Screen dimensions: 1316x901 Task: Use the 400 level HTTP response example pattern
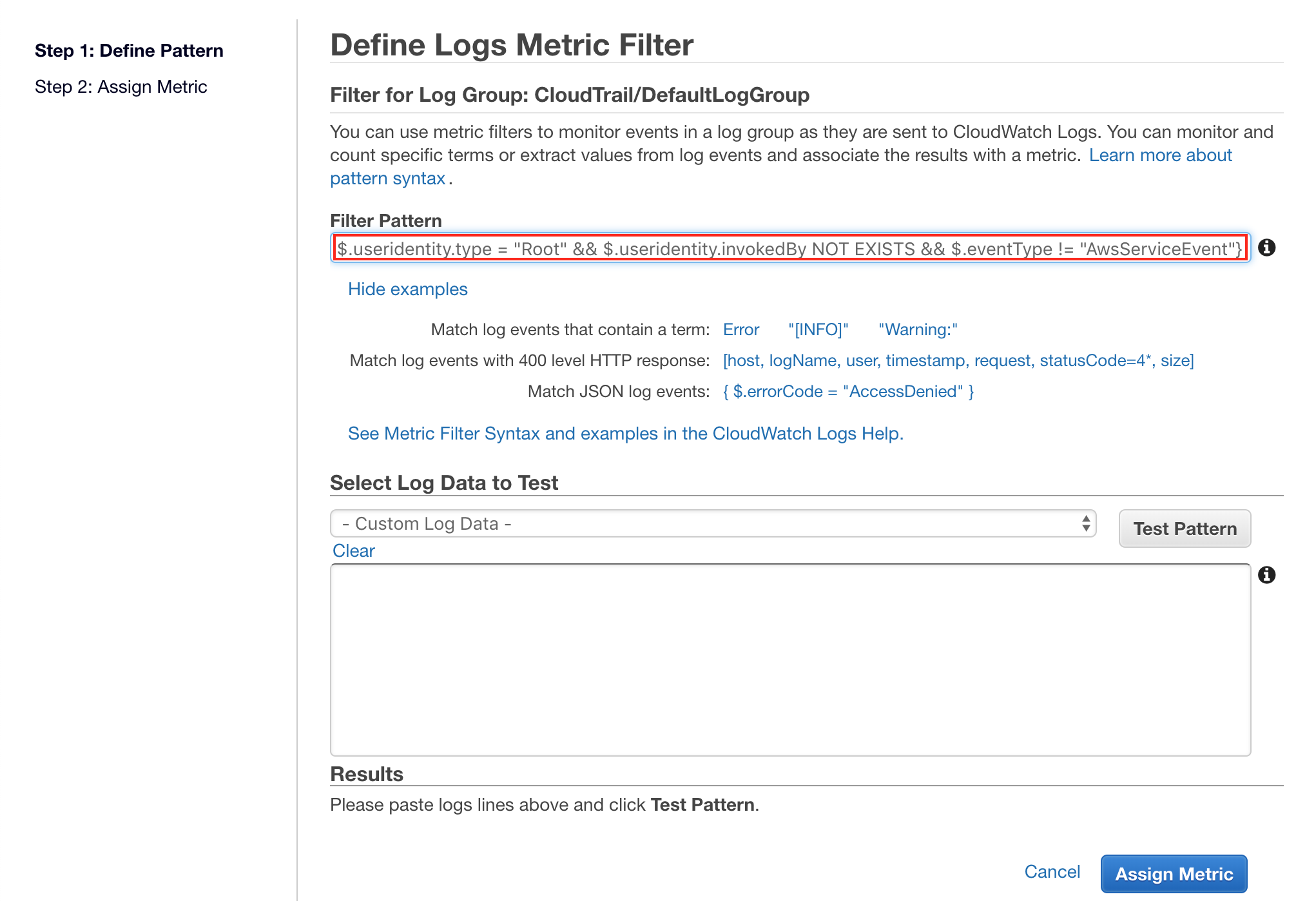(958, 361)
